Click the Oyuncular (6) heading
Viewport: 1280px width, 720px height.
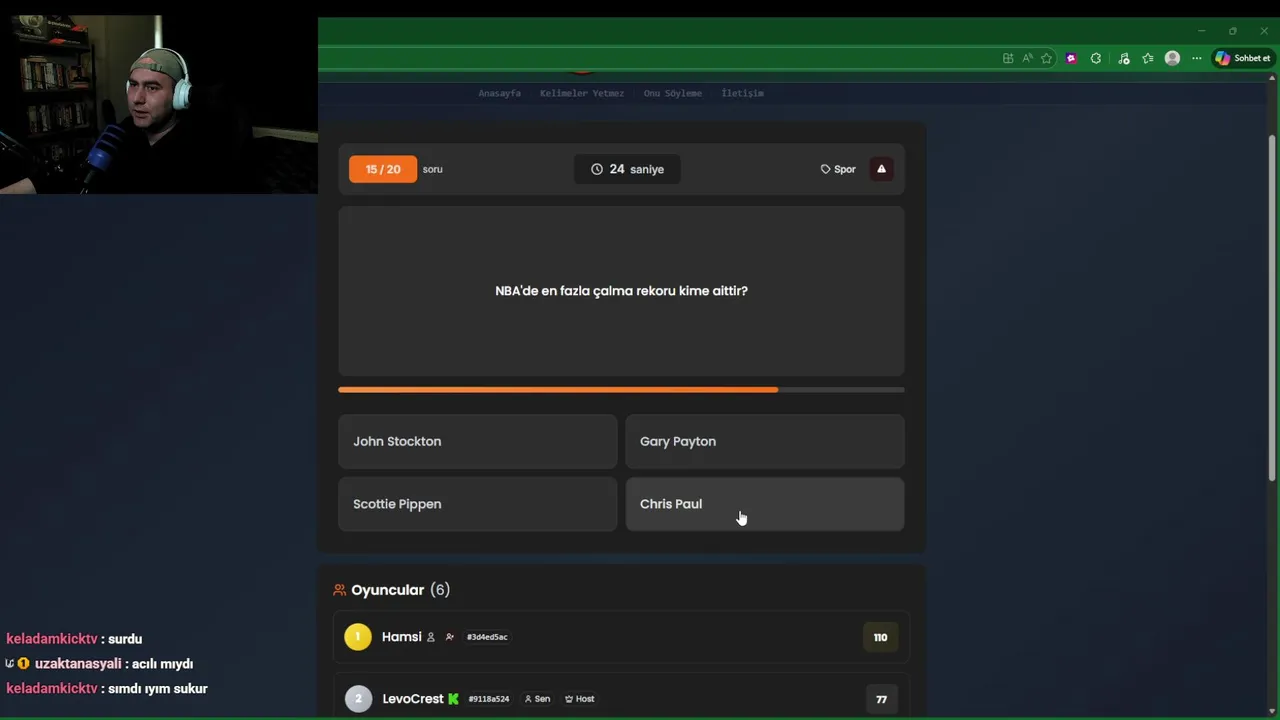400,590
